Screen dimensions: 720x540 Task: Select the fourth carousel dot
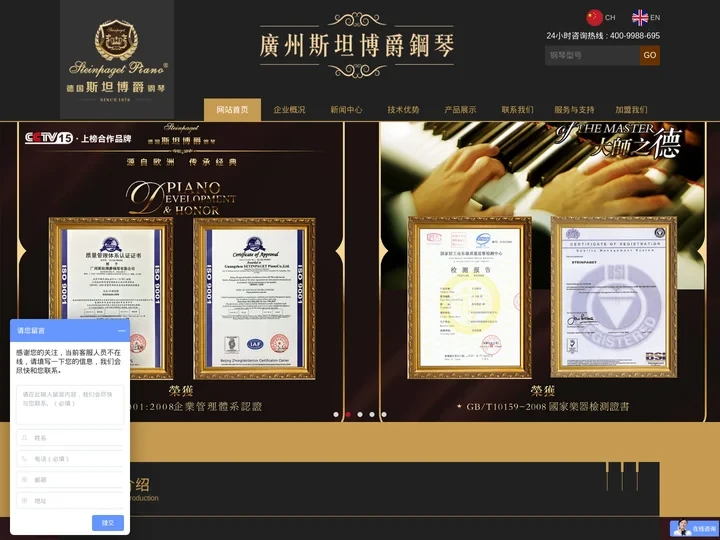pyautogui.click(x=372, y=415)
